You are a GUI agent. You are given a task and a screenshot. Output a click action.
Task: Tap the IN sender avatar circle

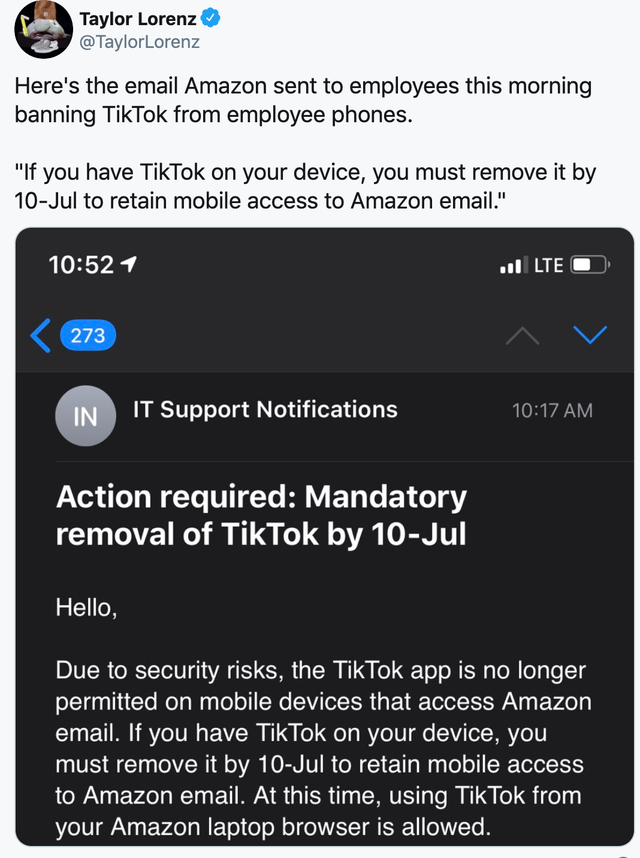point(86,415)
